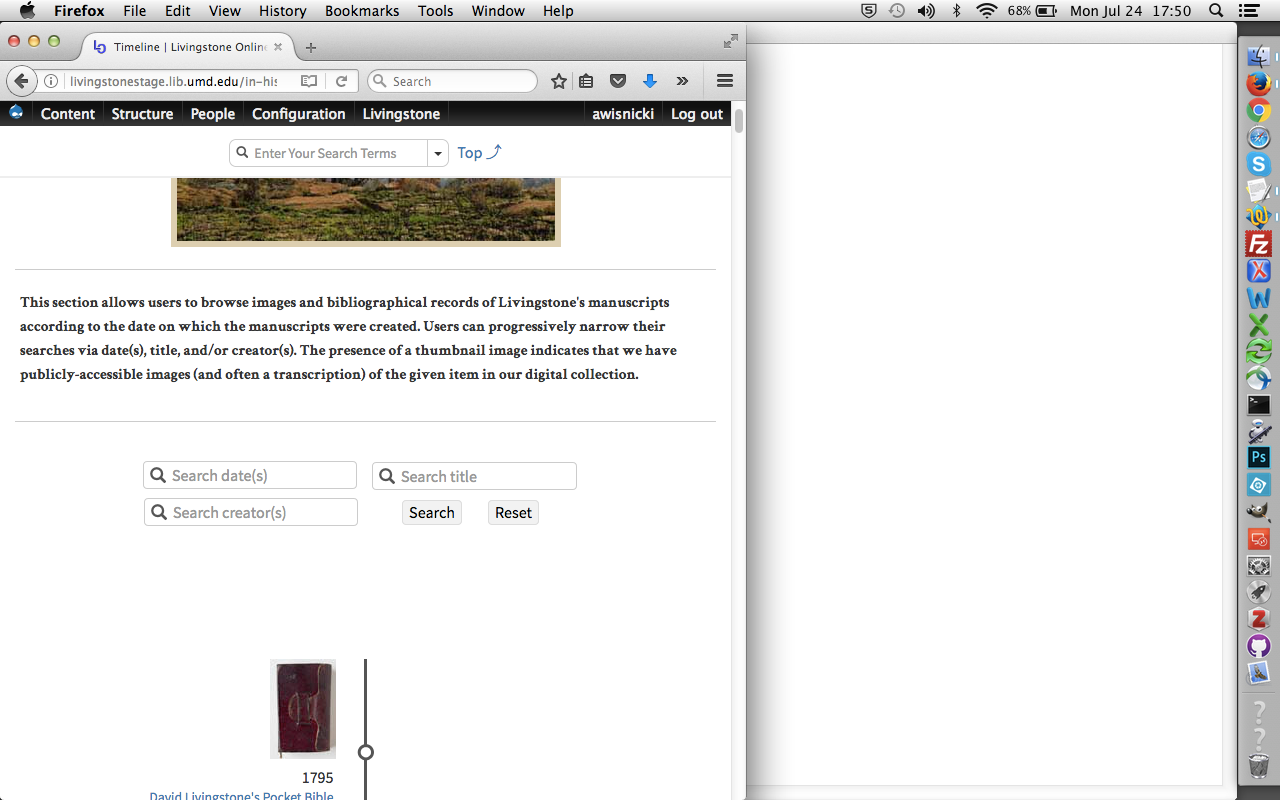
Task: Open the Livingstone admin menu
Action: point(401,114)
